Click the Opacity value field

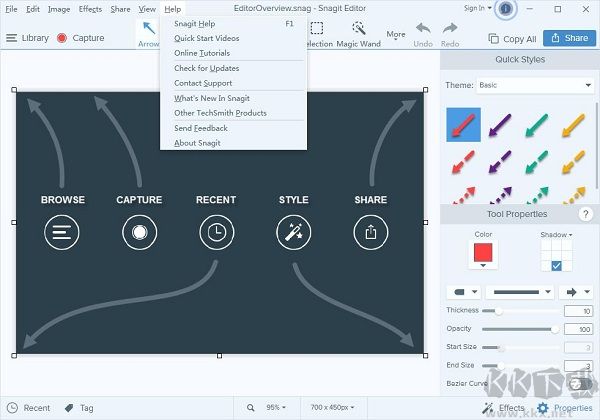578,329
